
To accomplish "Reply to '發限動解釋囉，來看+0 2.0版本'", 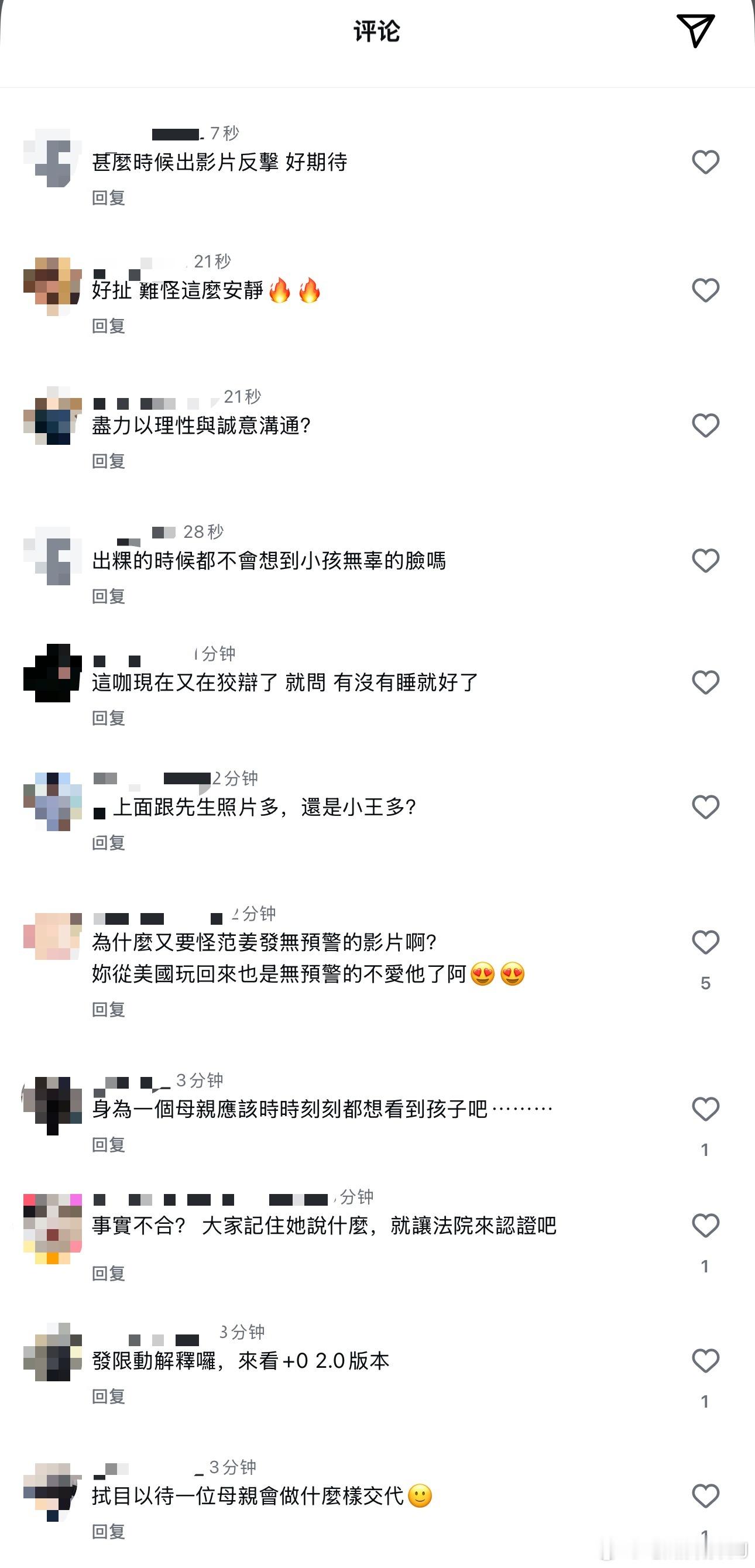I will point(108,1397).
